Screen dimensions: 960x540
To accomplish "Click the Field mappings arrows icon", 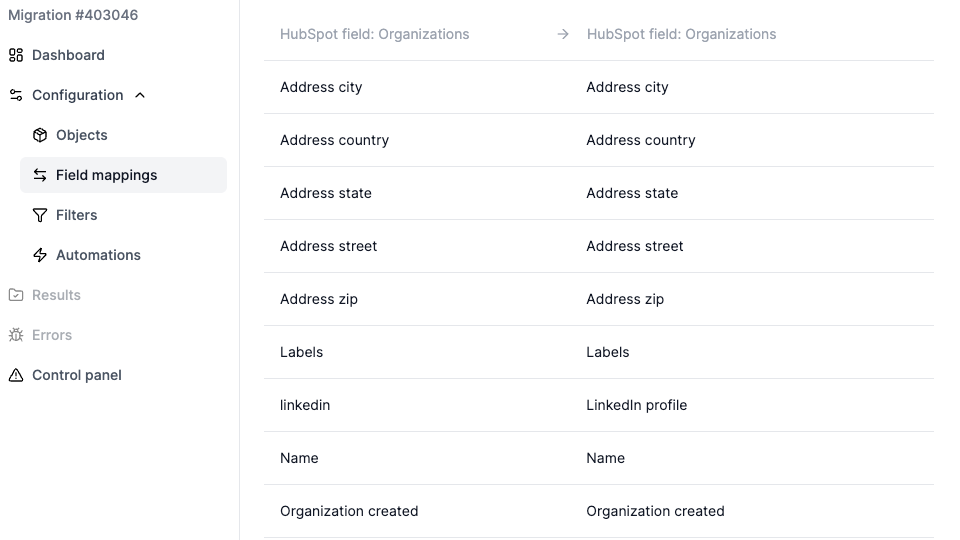I will coord(40,175).
